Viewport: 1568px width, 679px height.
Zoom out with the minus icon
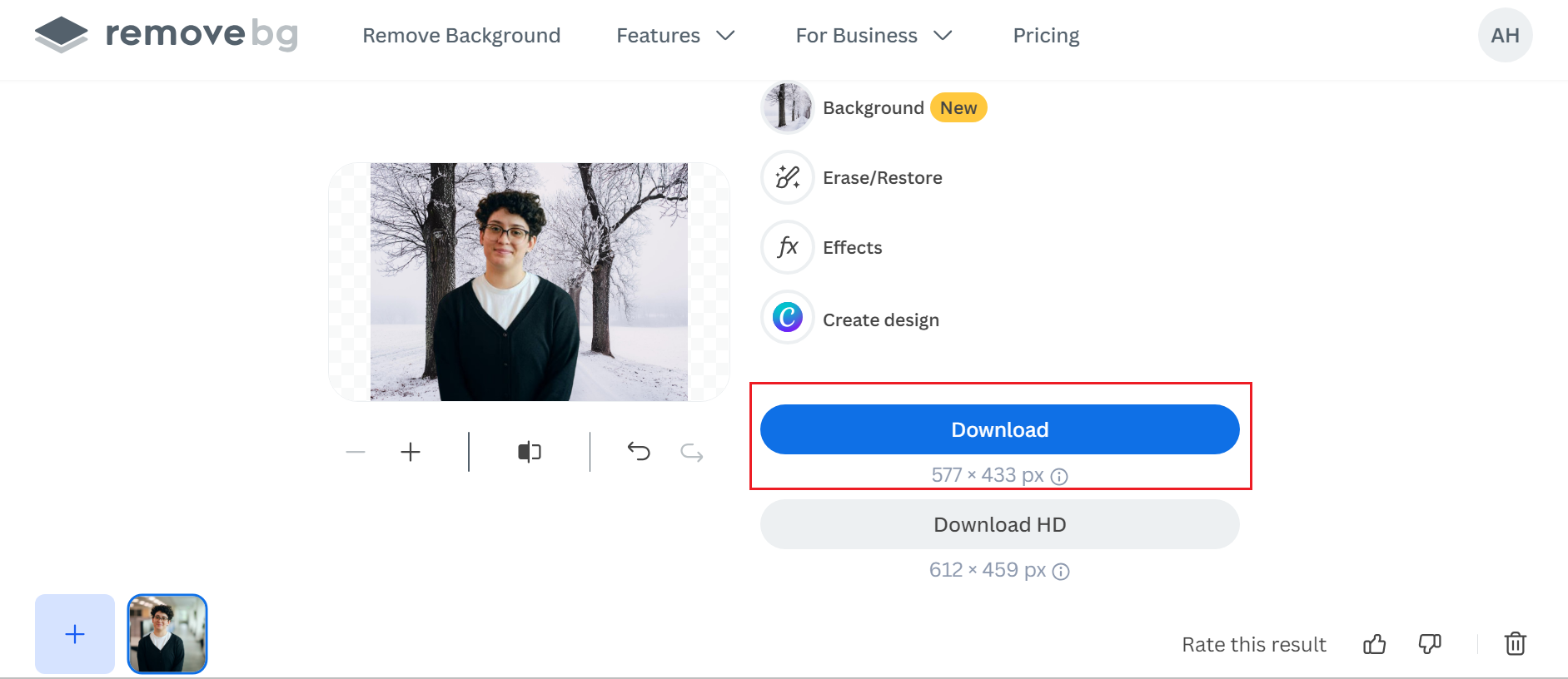pos(356,452)
